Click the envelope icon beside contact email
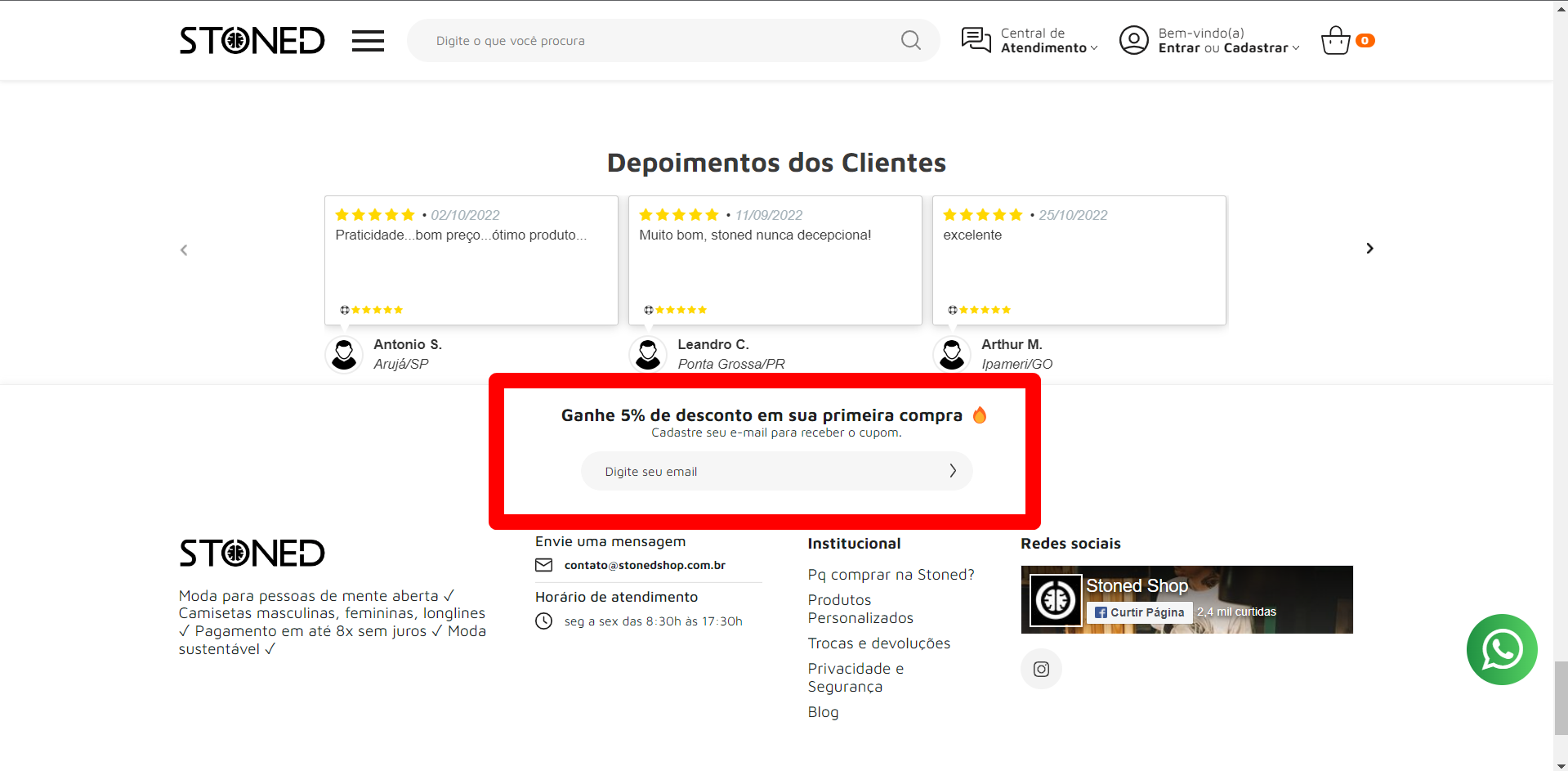Image resolution: width=1568 pixels, height=771 pixels. click(543, 565)
